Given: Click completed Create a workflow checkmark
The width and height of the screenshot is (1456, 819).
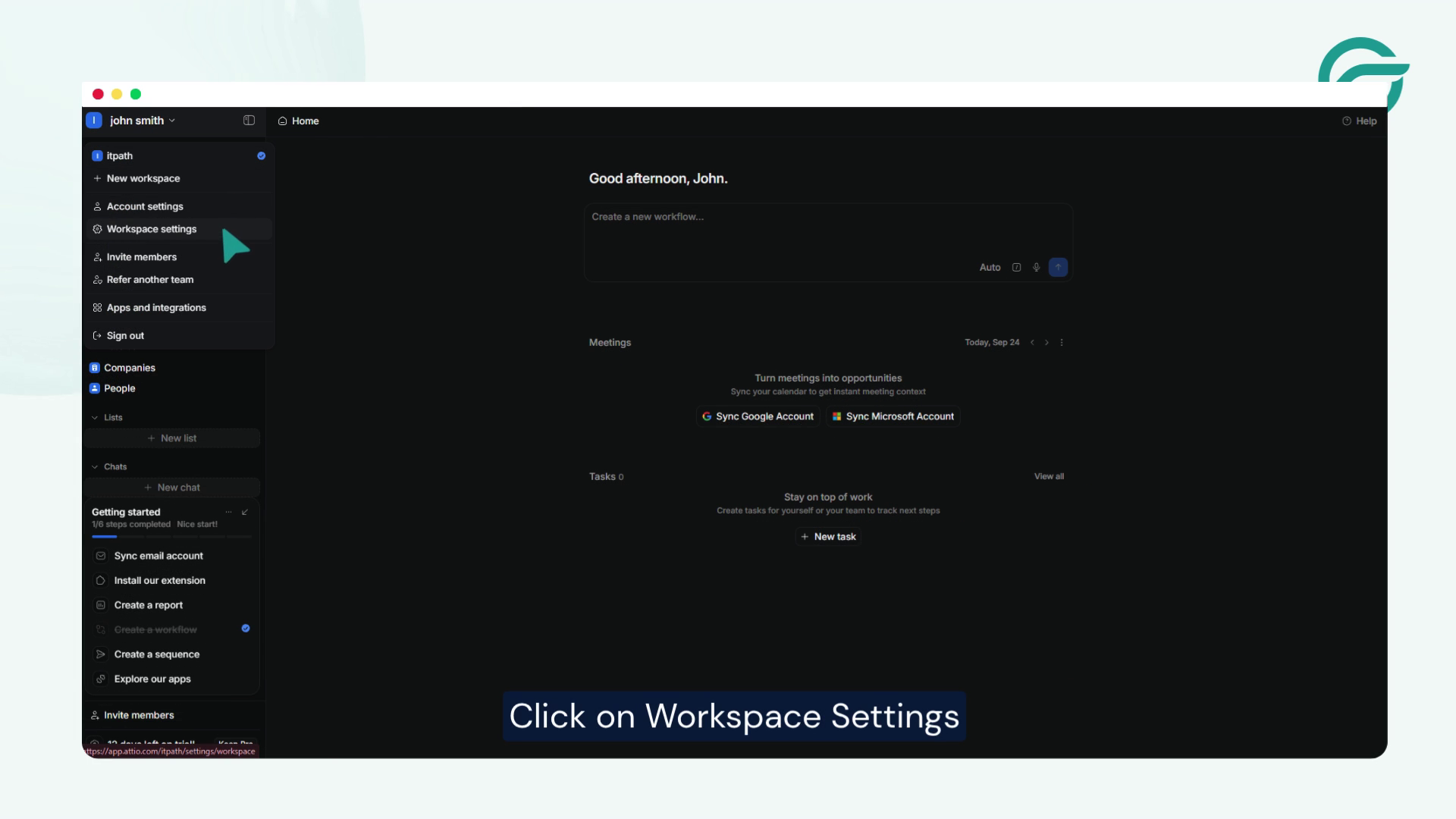Looking at the screenshot, I should (246, 629).
